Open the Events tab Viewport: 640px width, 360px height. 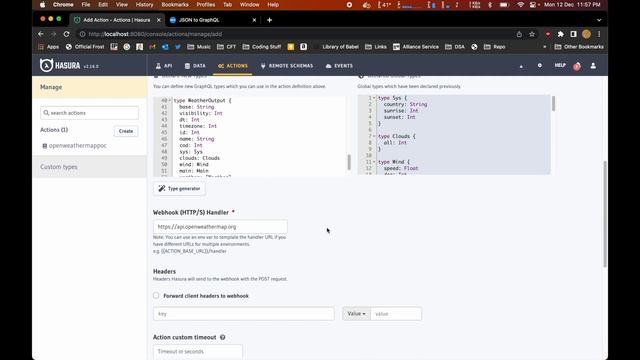tap(339, 66)
